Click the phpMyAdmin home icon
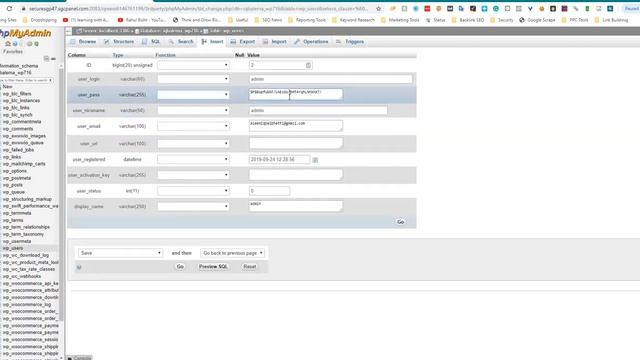Viewport: 640px width, 360px height. [7, 44]
